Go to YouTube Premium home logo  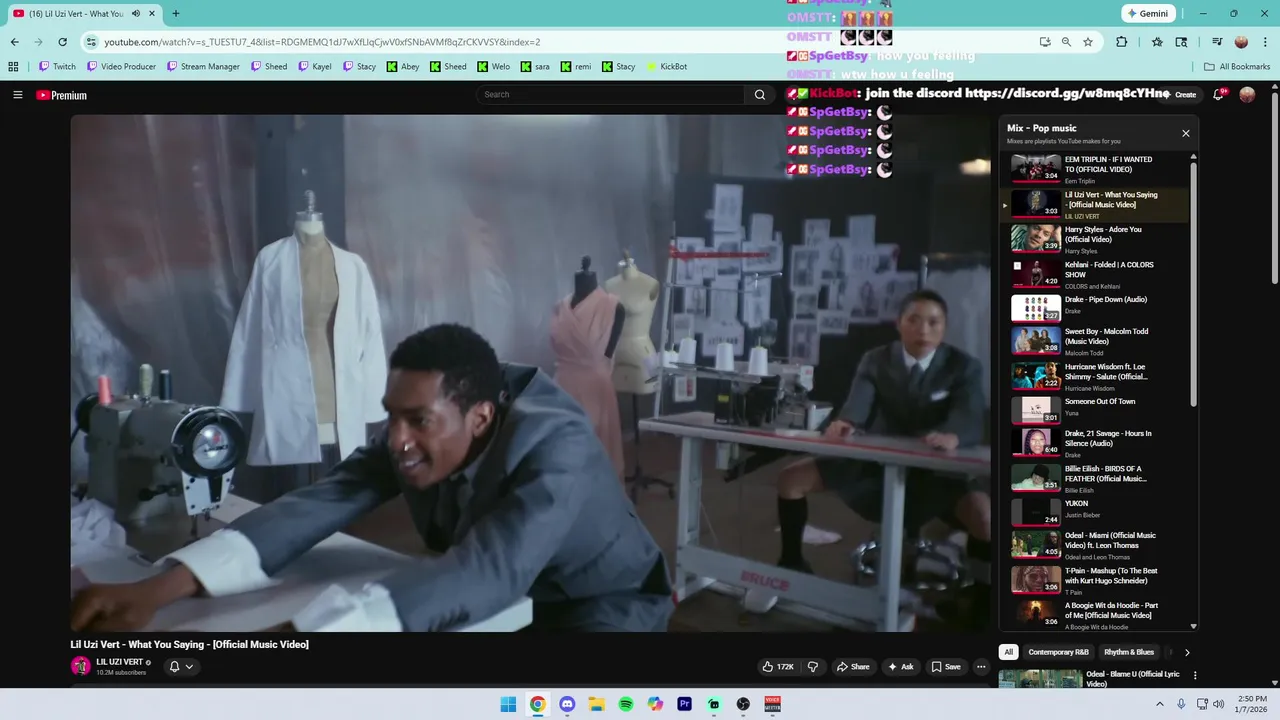click(61, 95)
